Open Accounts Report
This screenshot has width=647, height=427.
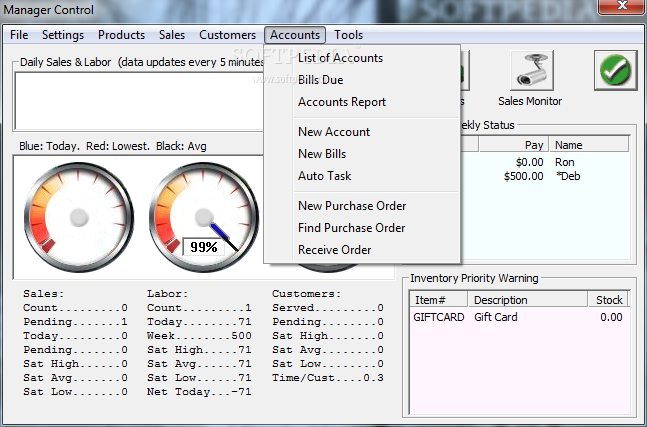pyautogui.click(x=362, y=102)
